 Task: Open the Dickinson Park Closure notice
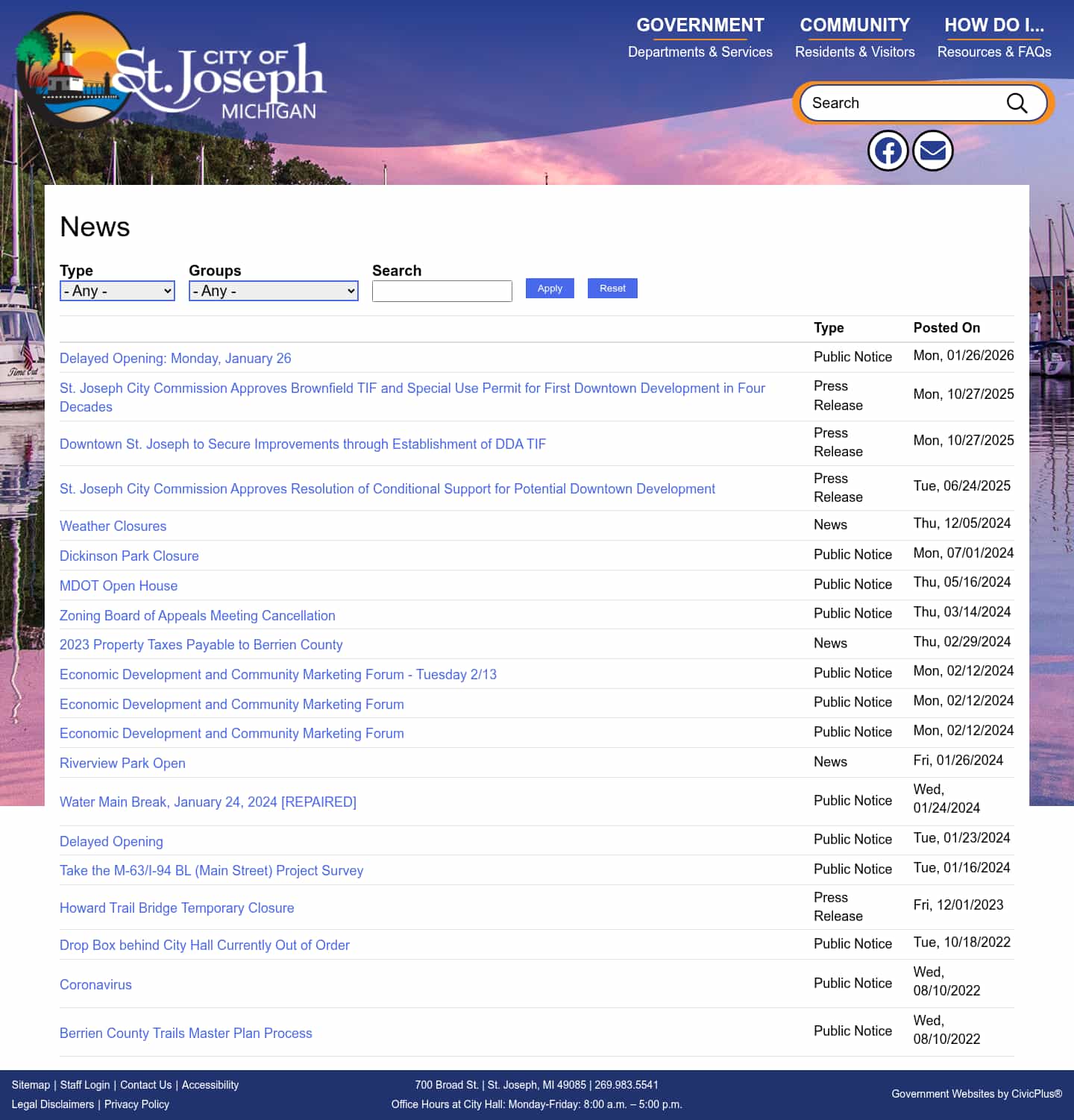129,556
